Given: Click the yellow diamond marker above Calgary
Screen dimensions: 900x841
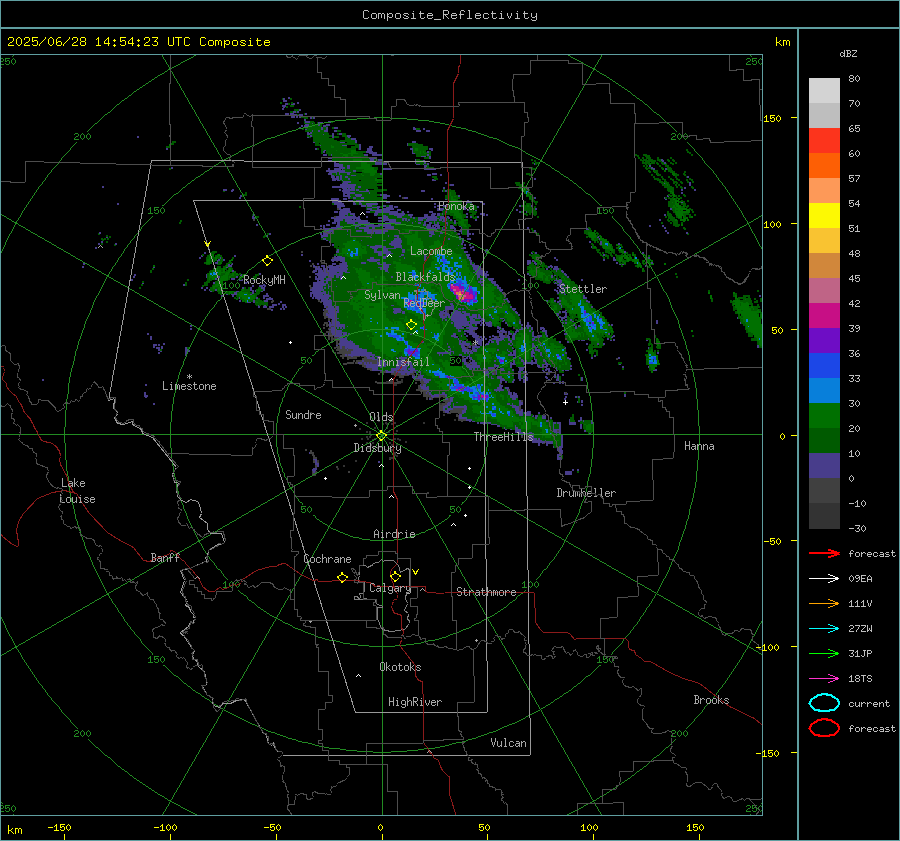Looking at the screenshot, I should (395, 576).
